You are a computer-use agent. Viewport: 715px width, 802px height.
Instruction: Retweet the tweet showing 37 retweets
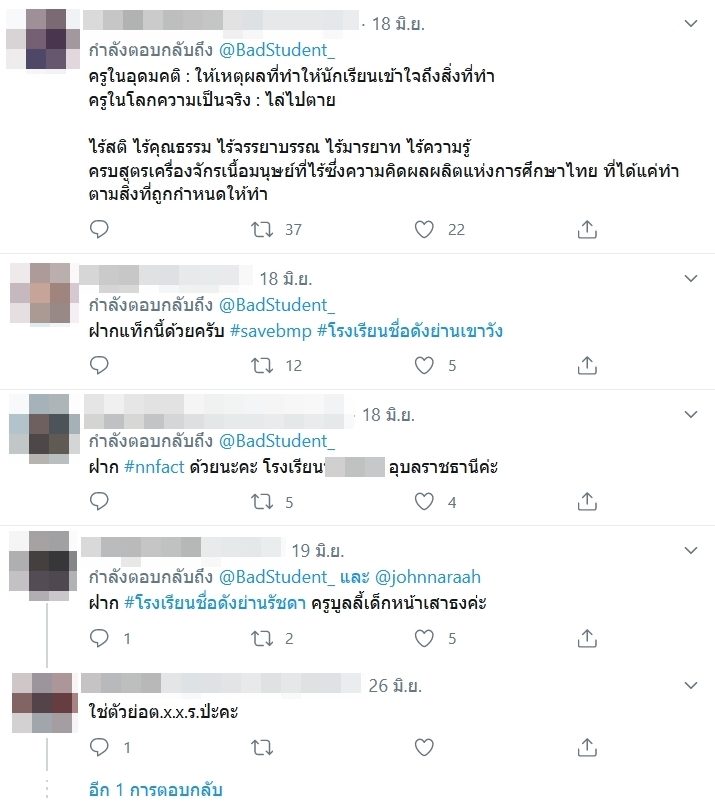click(x=262, y=229)
